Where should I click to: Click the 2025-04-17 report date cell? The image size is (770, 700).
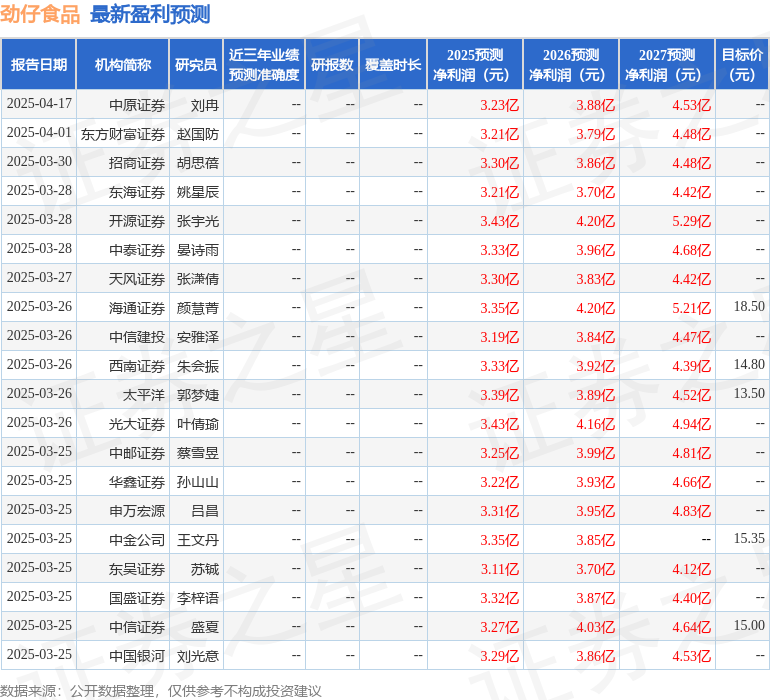tap(39, 105)
